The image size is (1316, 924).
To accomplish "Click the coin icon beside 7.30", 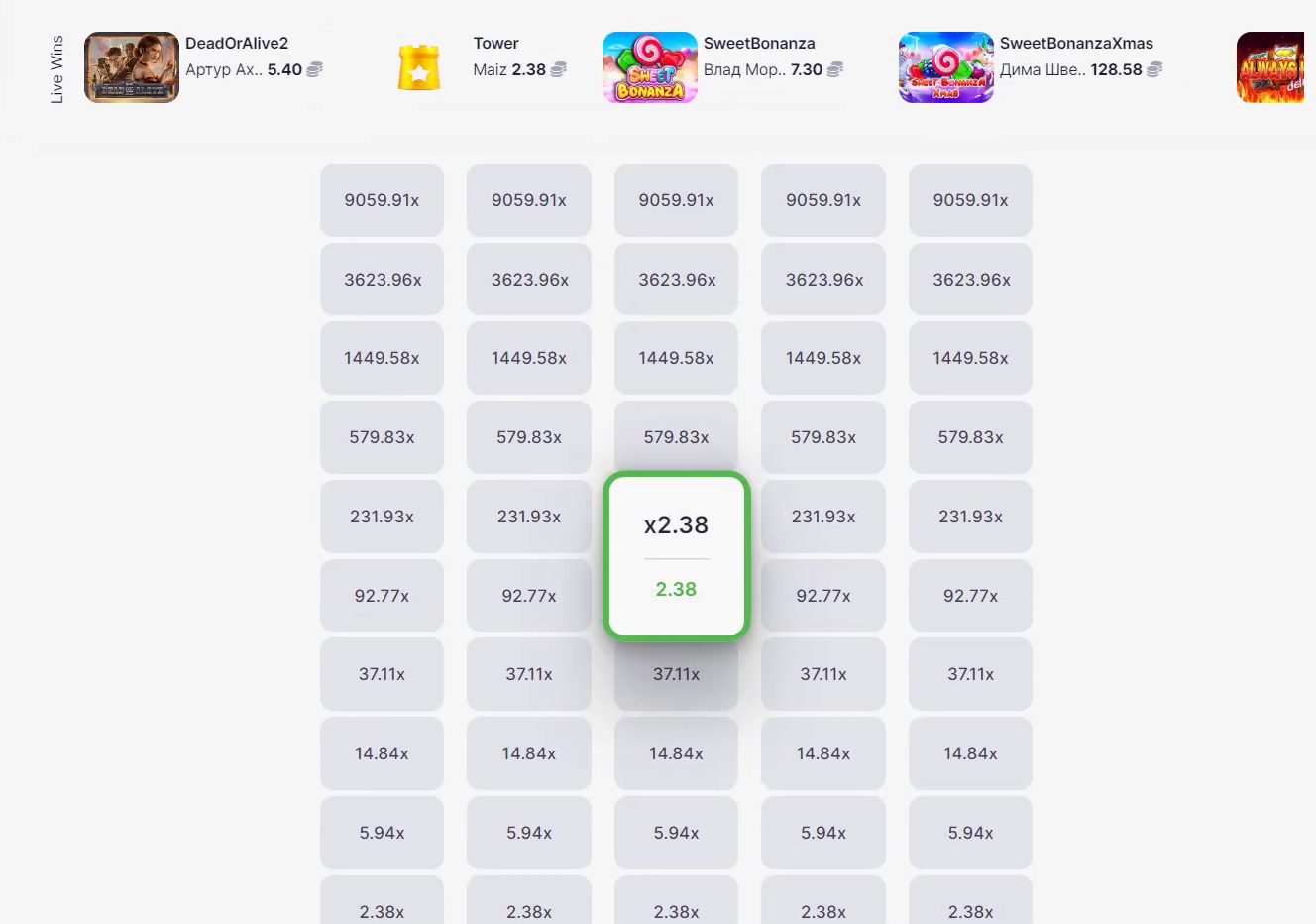I will pyautogui.click(x=835, y=70).
